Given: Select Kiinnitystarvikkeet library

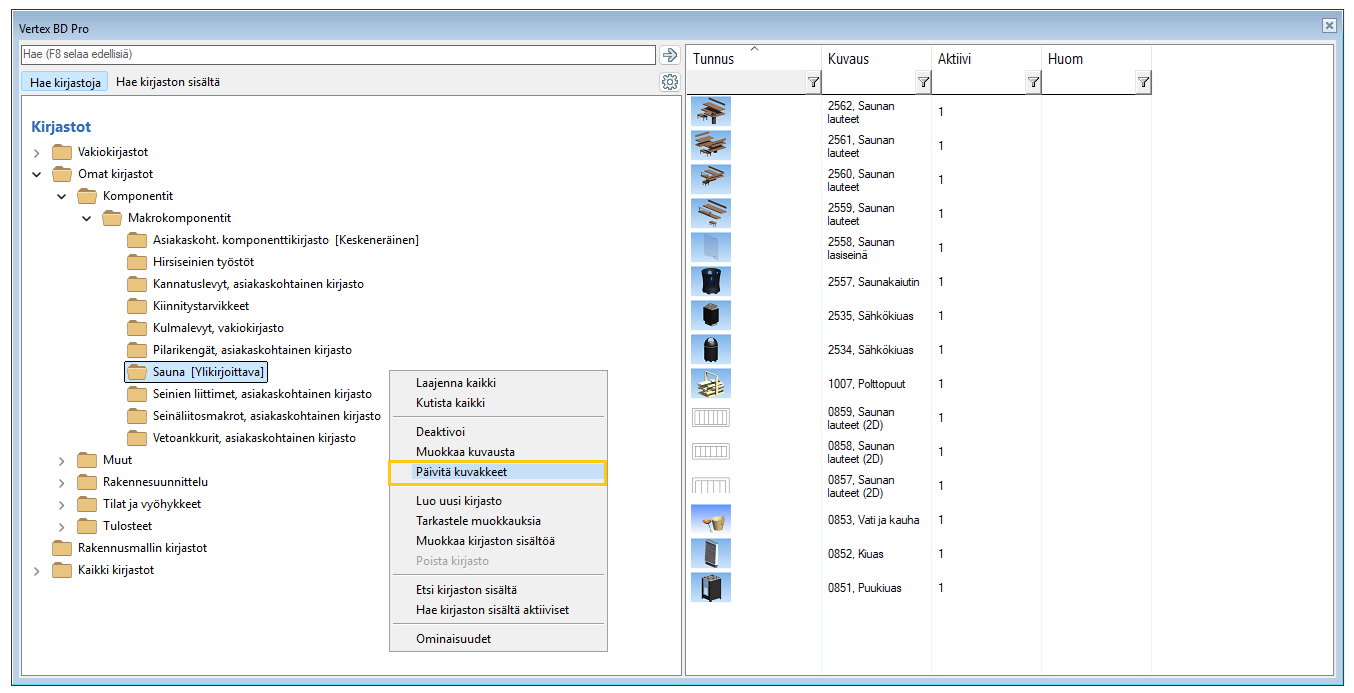Looking at the screenshot, I should 188,306.
